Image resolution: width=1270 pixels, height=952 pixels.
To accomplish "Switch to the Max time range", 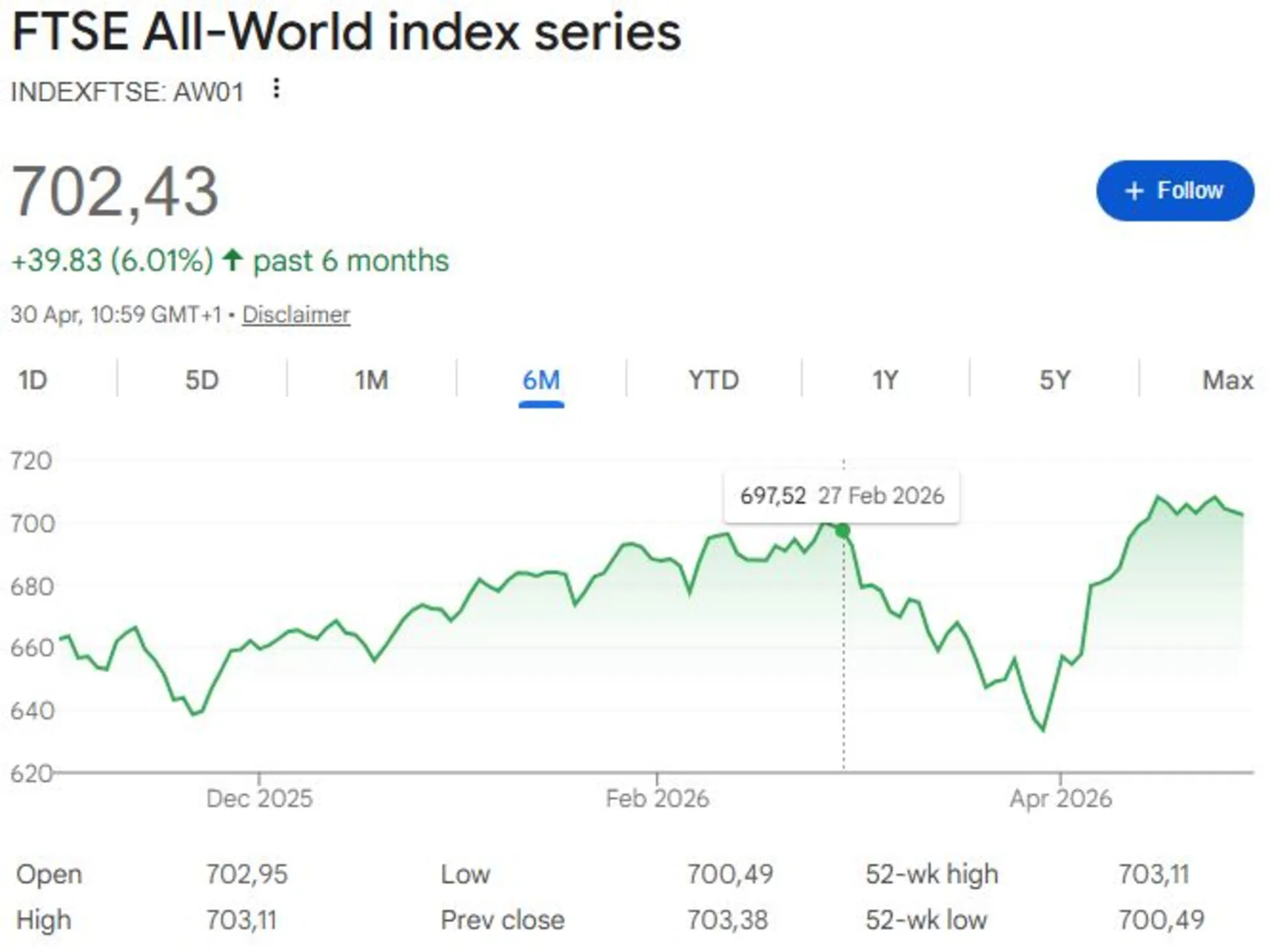I will tap(1227, 380).
